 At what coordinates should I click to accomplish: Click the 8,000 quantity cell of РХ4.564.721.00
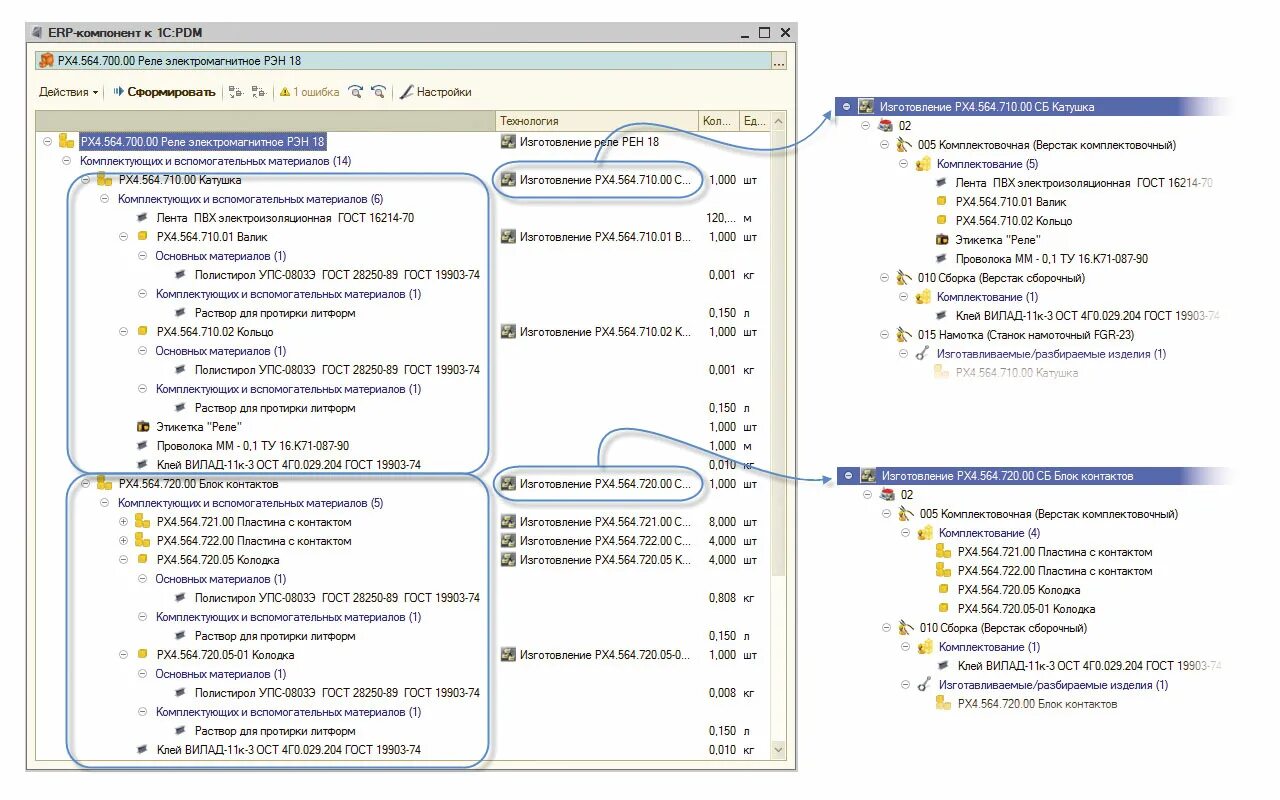click(722, 522)
